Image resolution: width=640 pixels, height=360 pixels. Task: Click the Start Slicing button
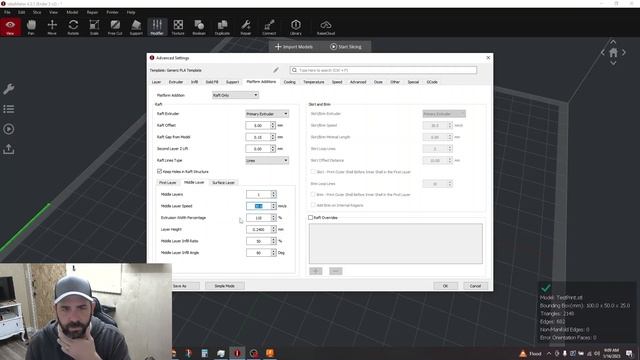[x=345, y=47]
